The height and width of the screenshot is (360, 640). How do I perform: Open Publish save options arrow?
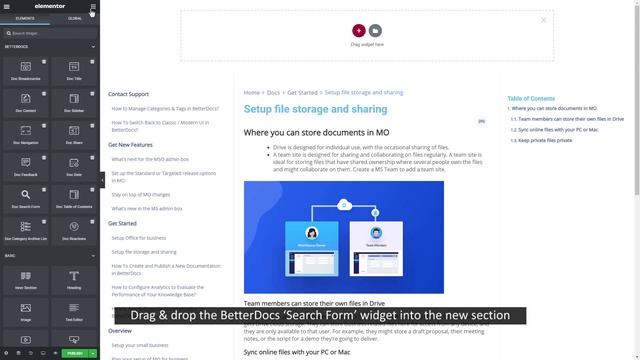pos(93,353)
